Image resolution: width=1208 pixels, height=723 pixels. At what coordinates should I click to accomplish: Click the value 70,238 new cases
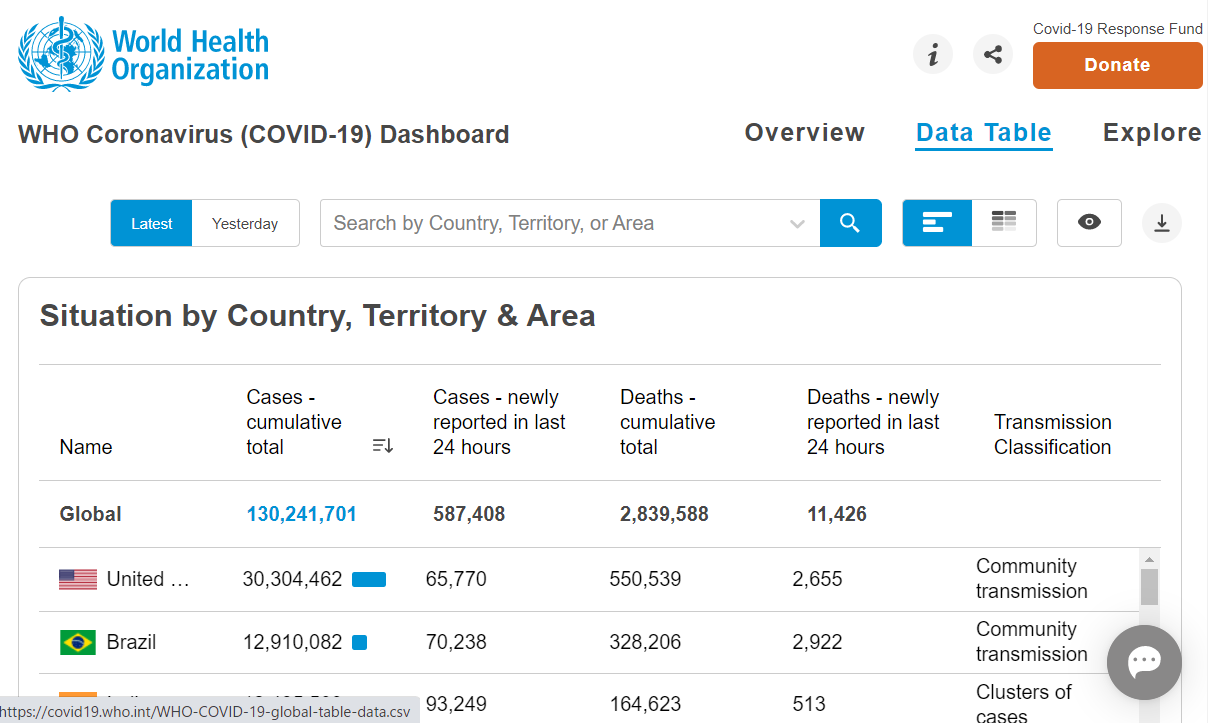click(x=456, y=642)
